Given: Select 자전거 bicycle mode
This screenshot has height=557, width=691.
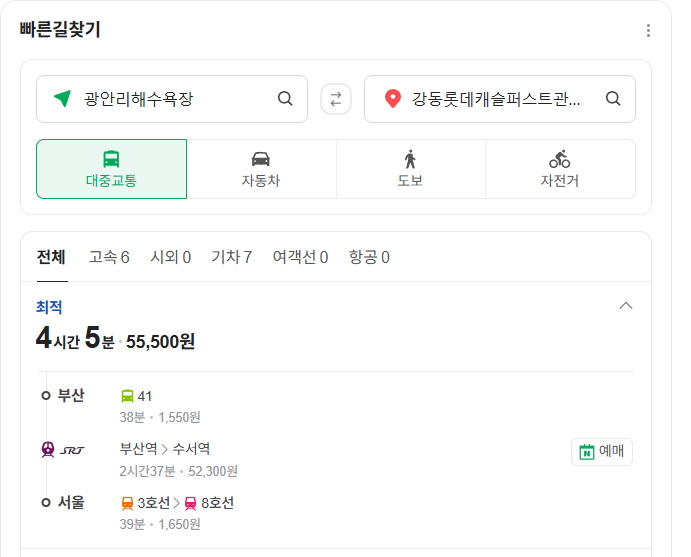Looking at the screenshot, I should coord(560,169).
